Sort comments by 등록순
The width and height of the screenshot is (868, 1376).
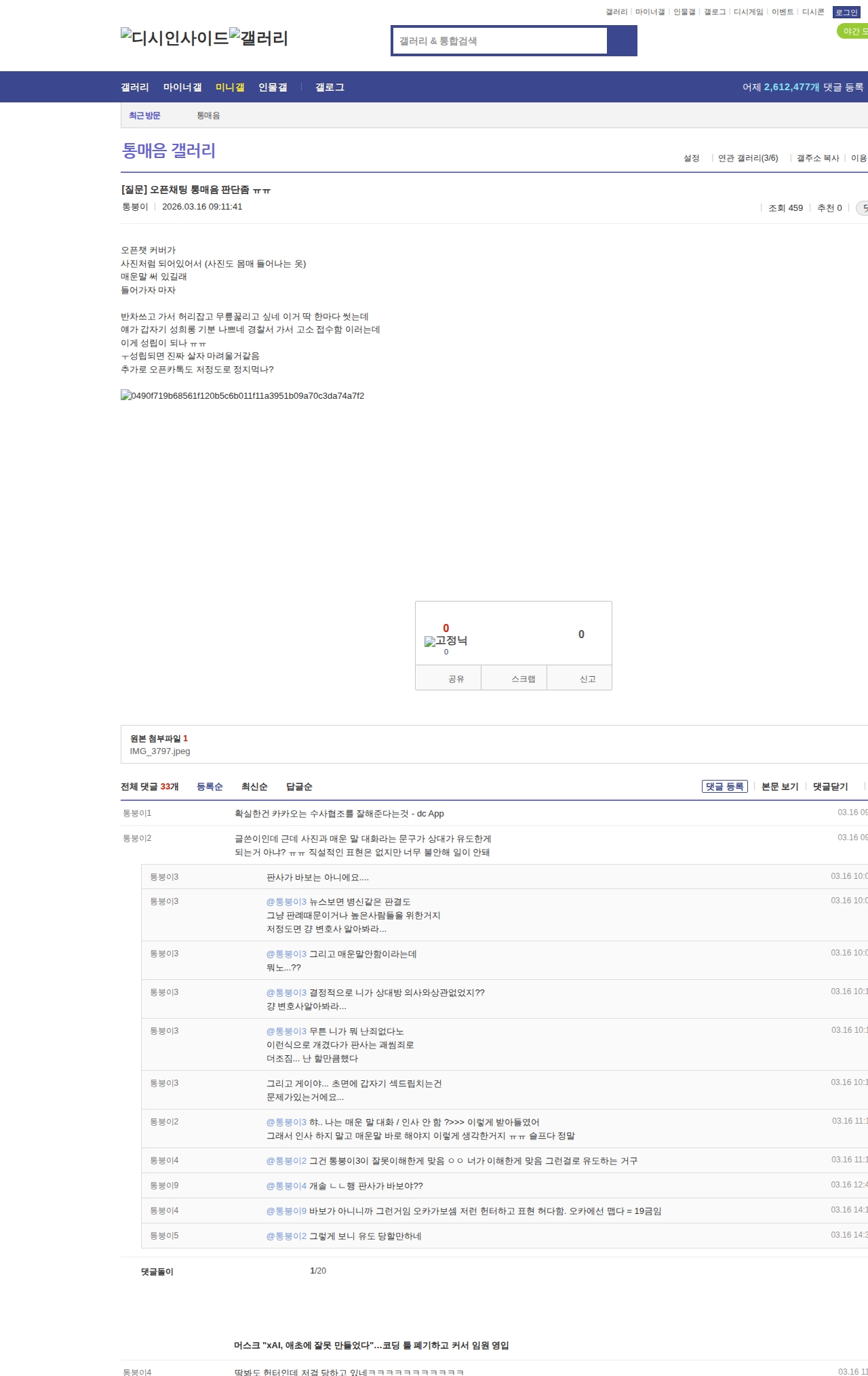pos(210,787)
